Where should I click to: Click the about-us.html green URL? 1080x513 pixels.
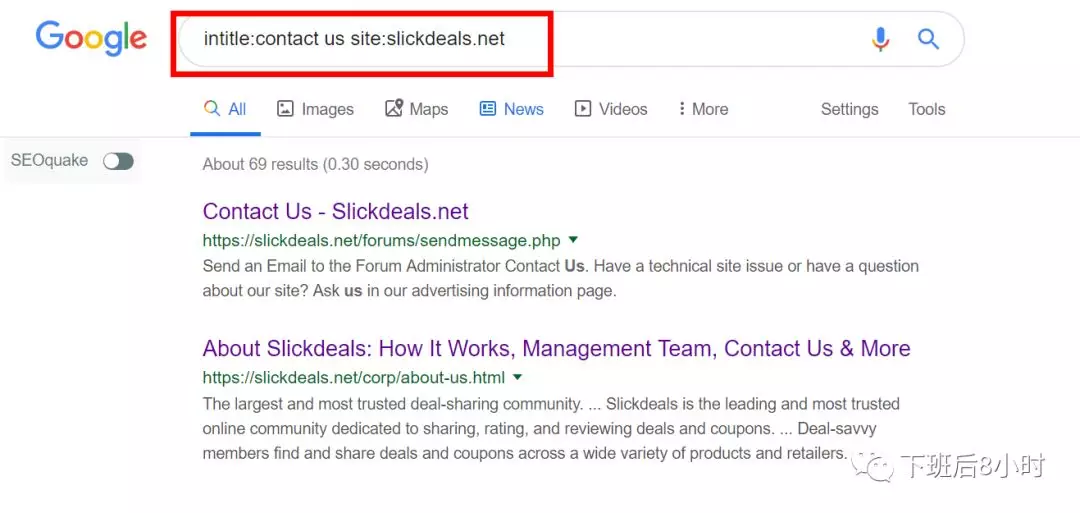[x=353, y=377]
